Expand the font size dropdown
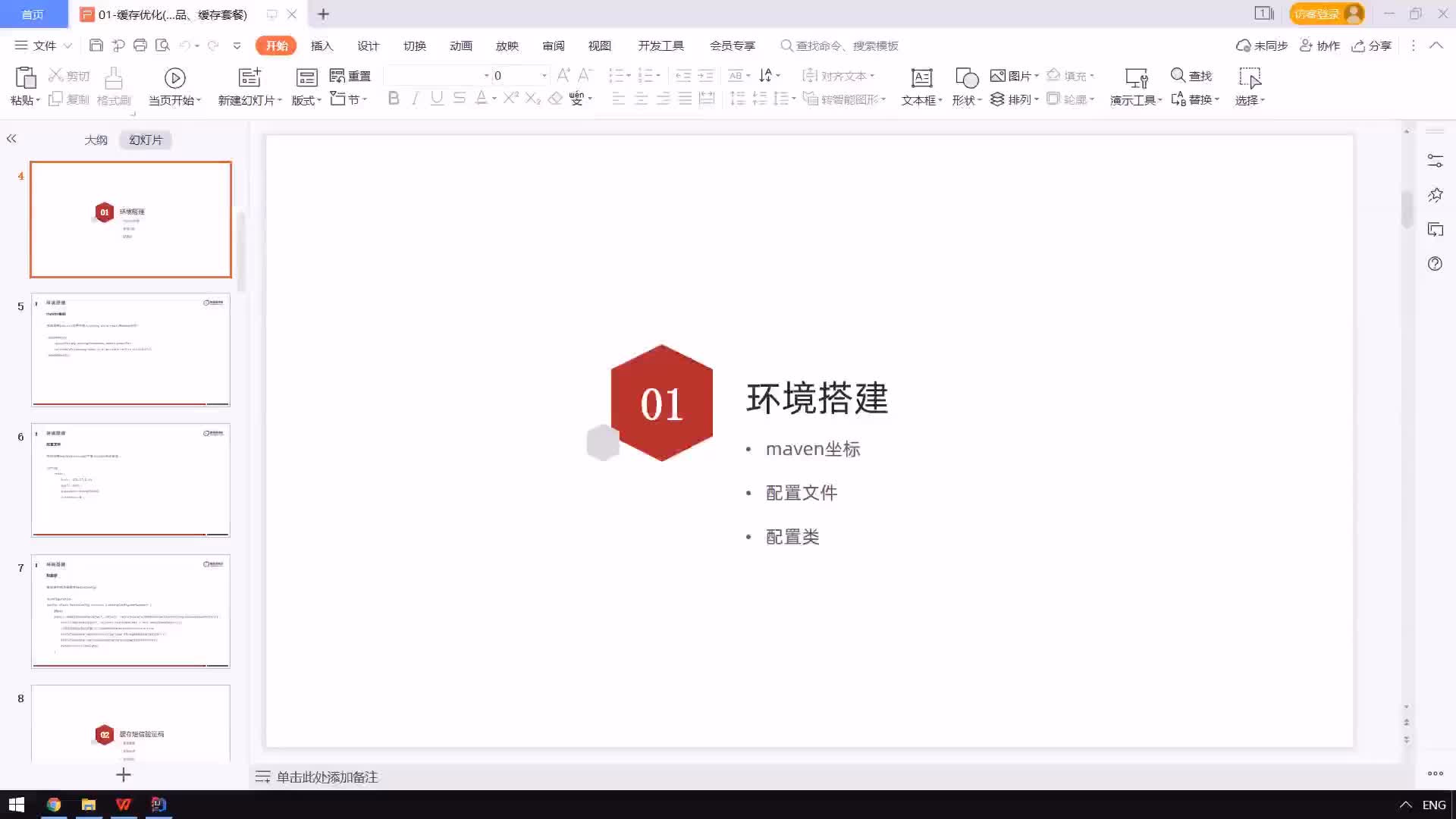The width and height of the screenshot is (1456, 819). tap(544, 76)
